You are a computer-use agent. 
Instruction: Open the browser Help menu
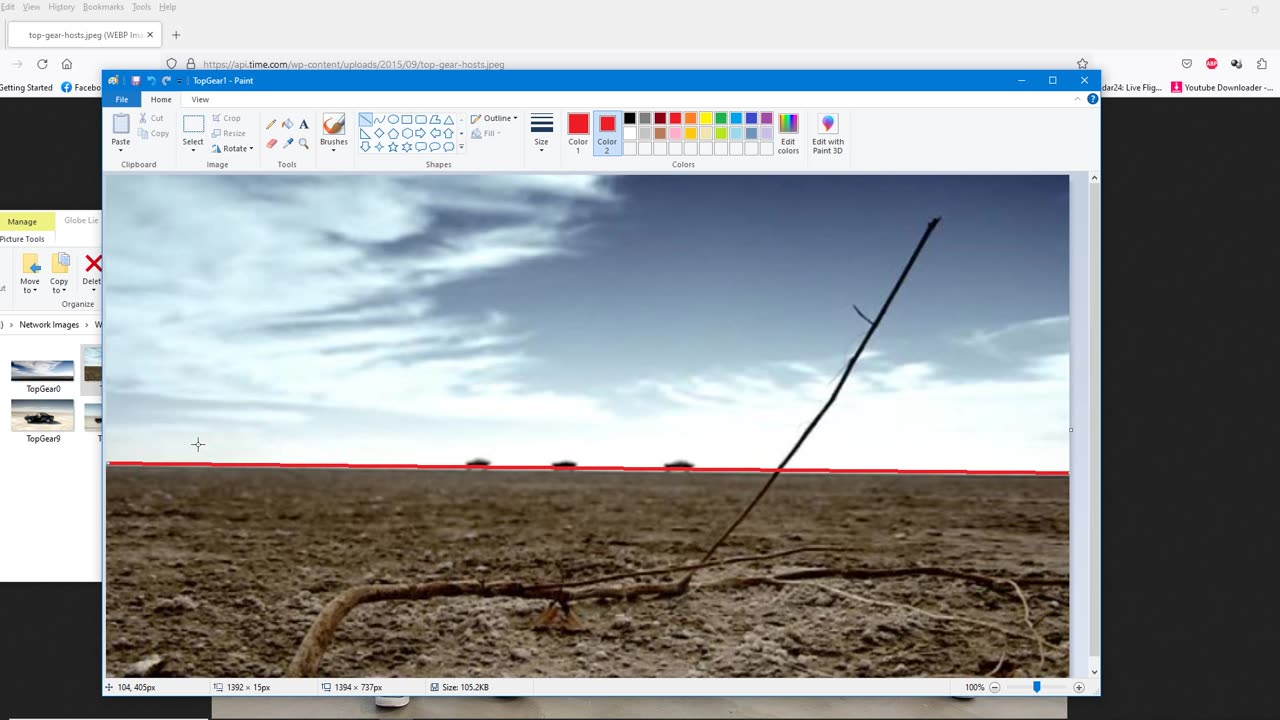point(167,7)
